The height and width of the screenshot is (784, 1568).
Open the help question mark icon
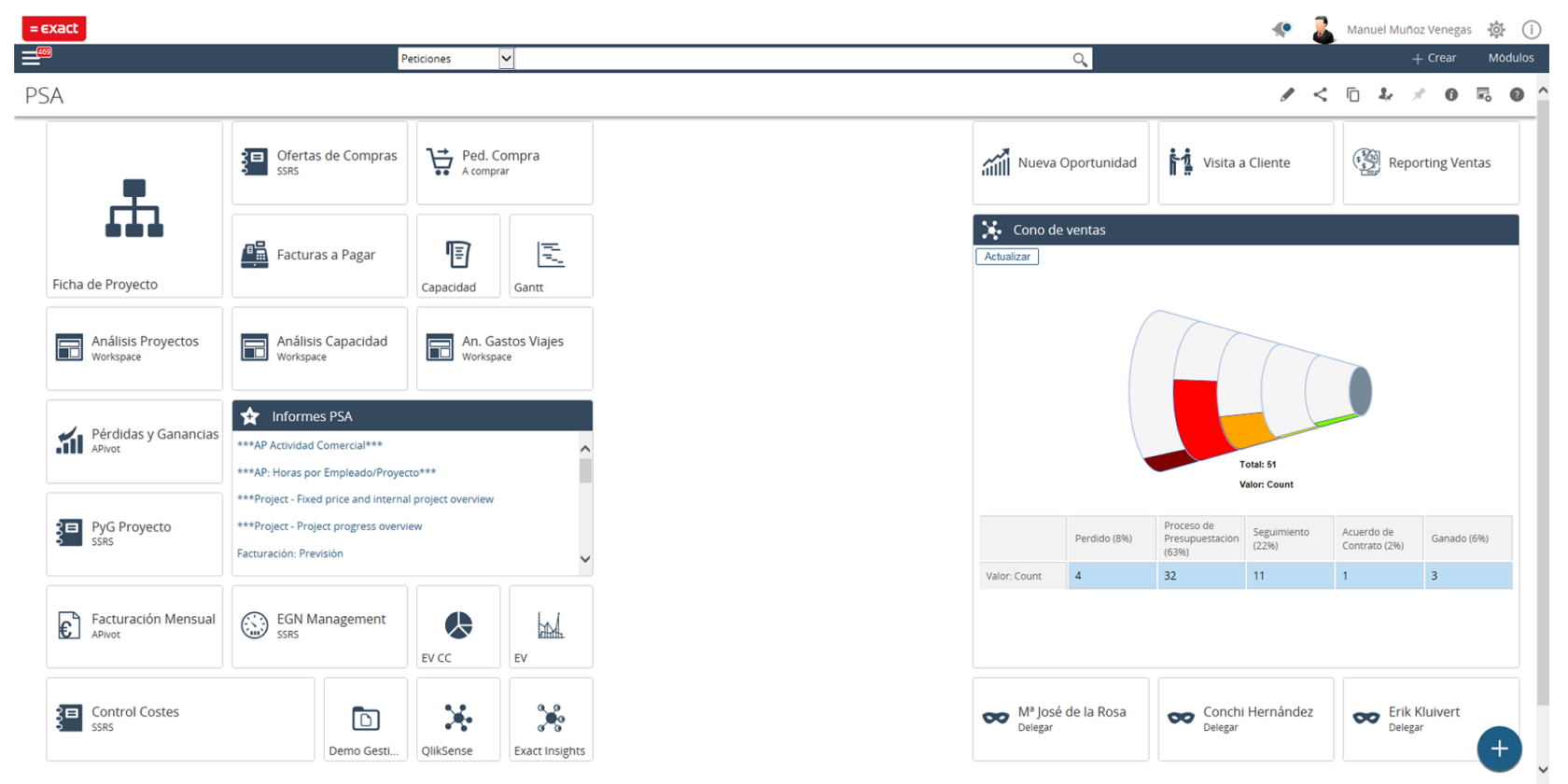[x=1517, y=94]
